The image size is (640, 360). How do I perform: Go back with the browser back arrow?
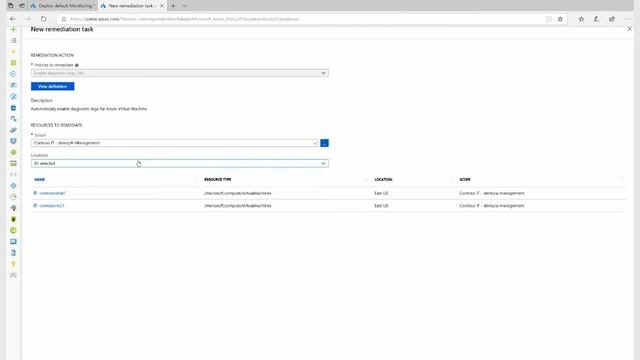click(x=13, y=19)
